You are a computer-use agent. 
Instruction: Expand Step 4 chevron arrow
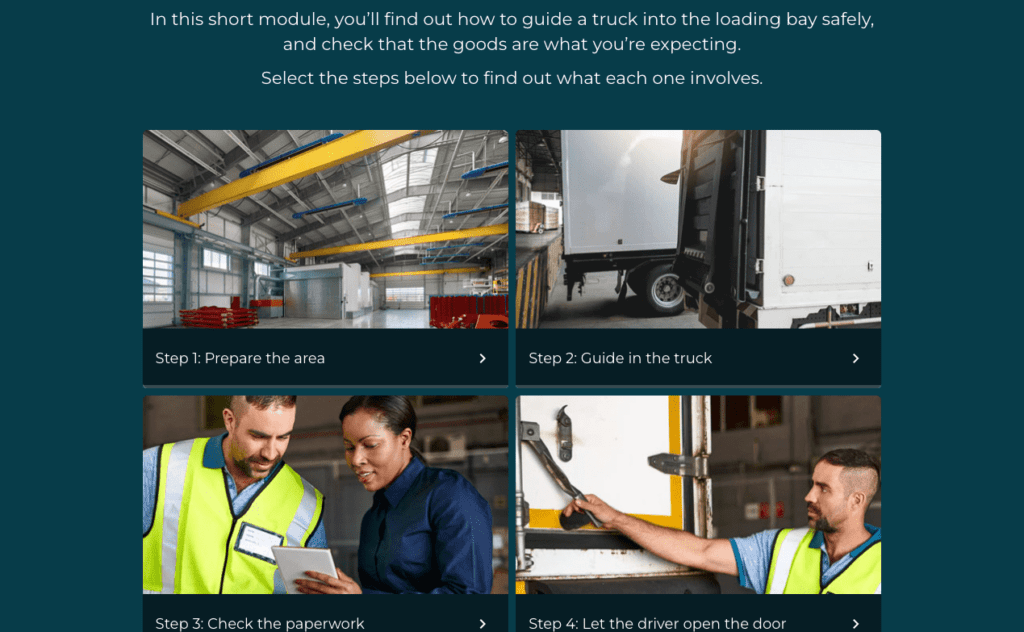[856, 624]
